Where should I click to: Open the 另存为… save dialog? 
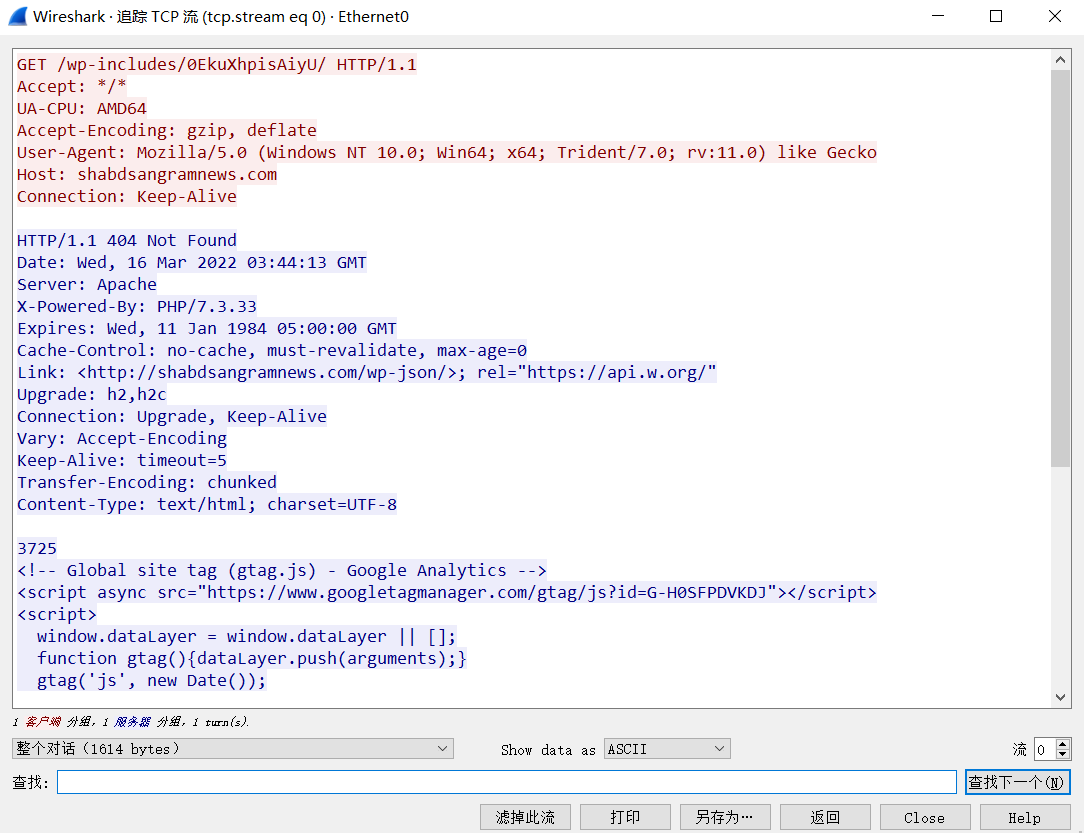pos(725,817)
